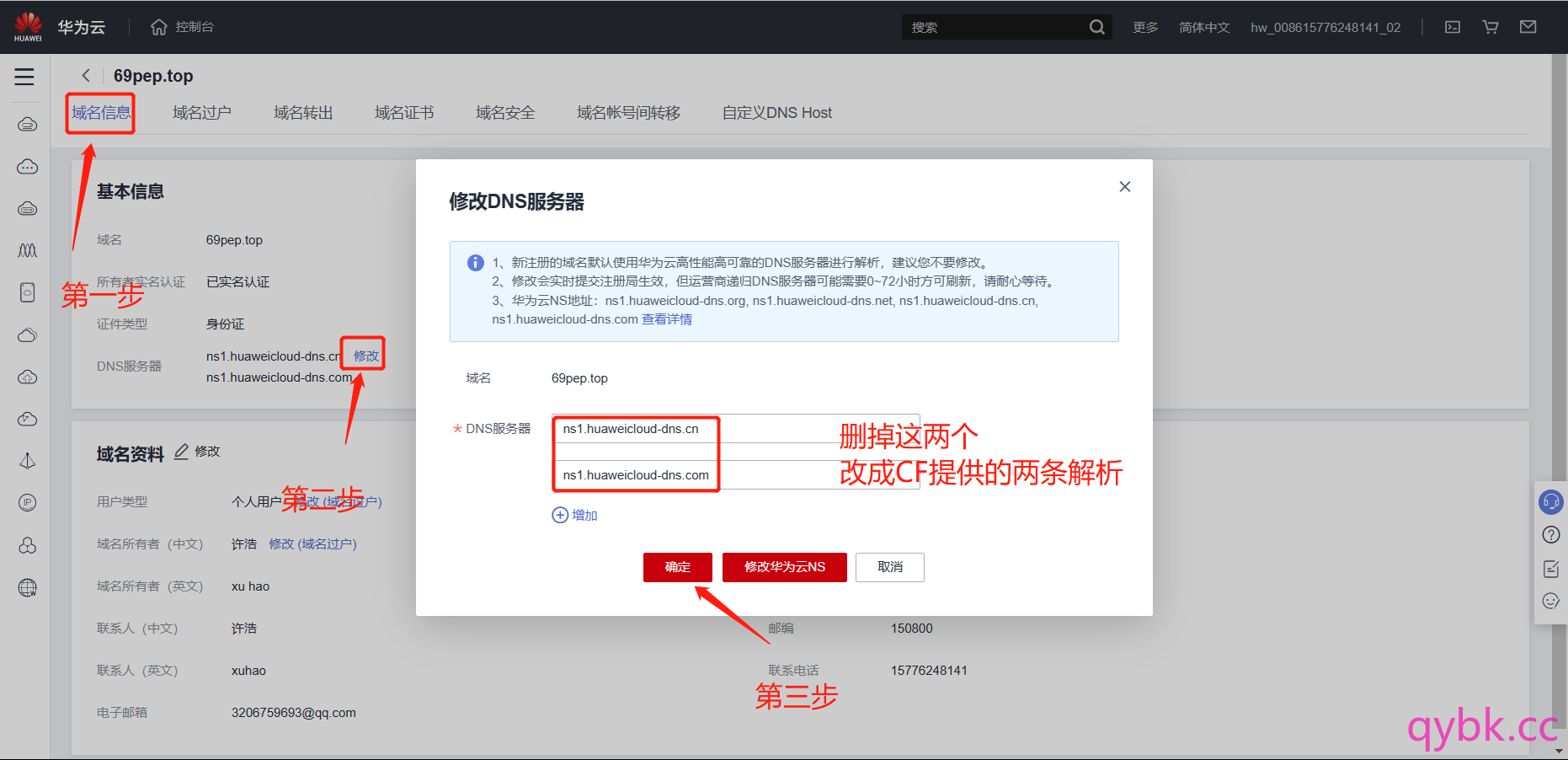Switch to the 域名帐号间转移 tab

(x=628, y=113)
